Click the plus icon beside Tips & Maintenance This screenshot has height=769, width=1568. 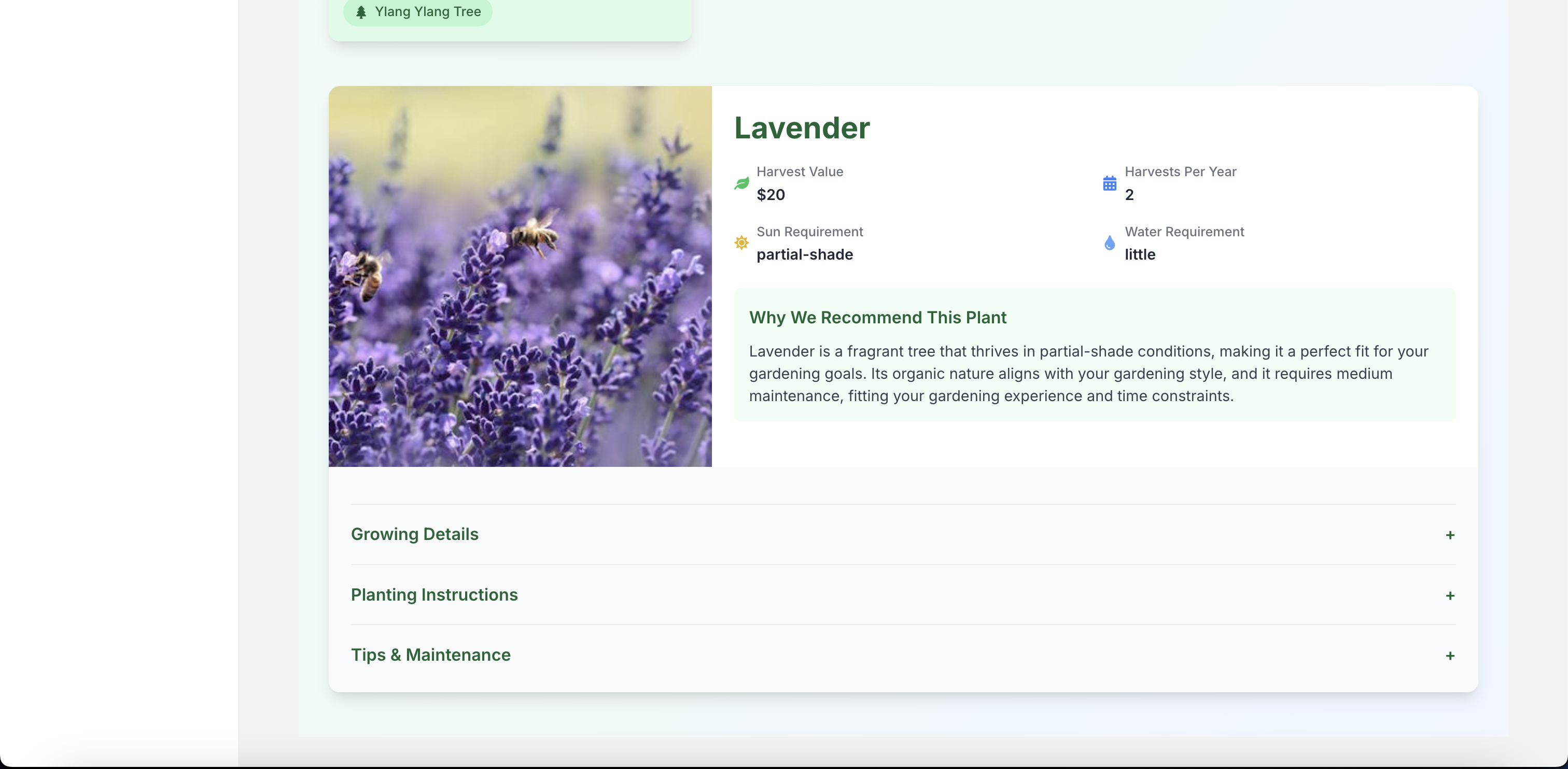tap(1450, 657)
